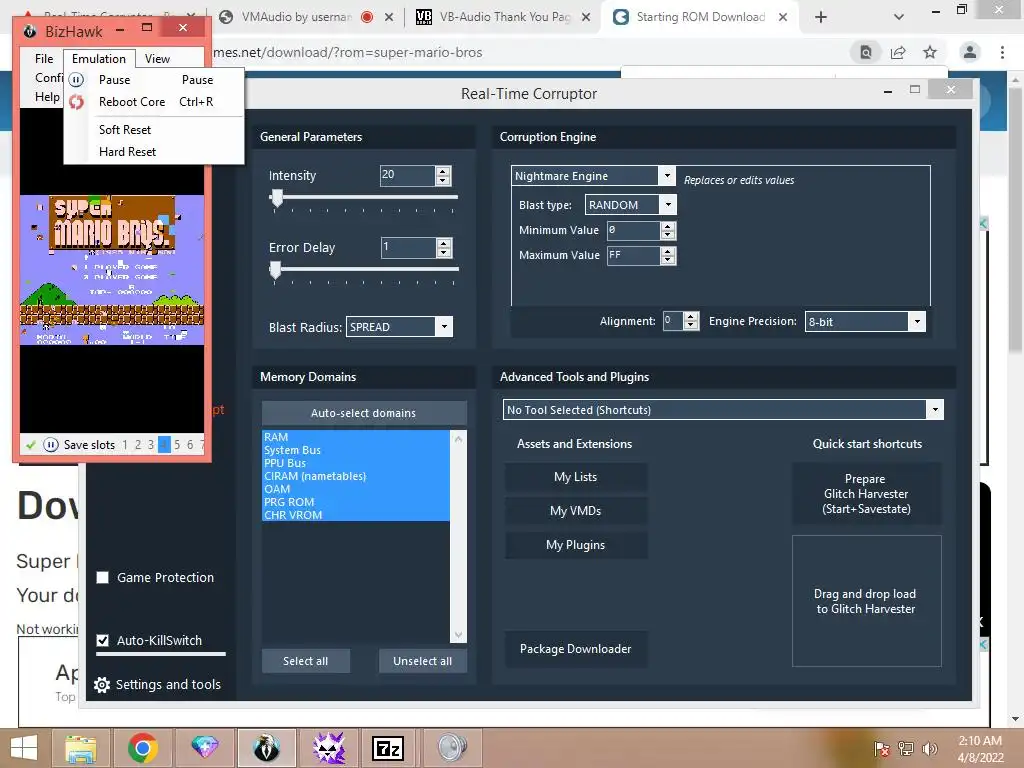Screen dimensions: 1024x768
Task: Click the Intensity slider handle
Action: pos(278,198)
